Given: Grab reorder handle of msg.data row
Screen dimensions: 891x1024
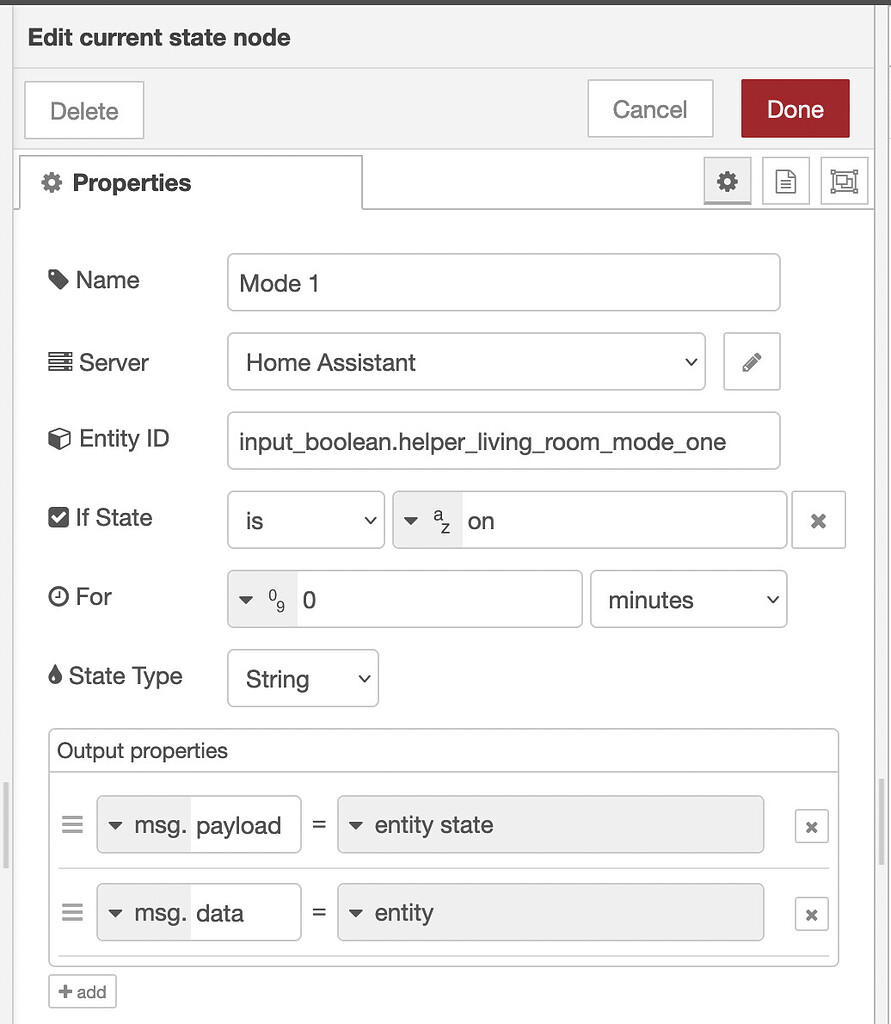Looking at the screenshot, I should tap(72, 912).
